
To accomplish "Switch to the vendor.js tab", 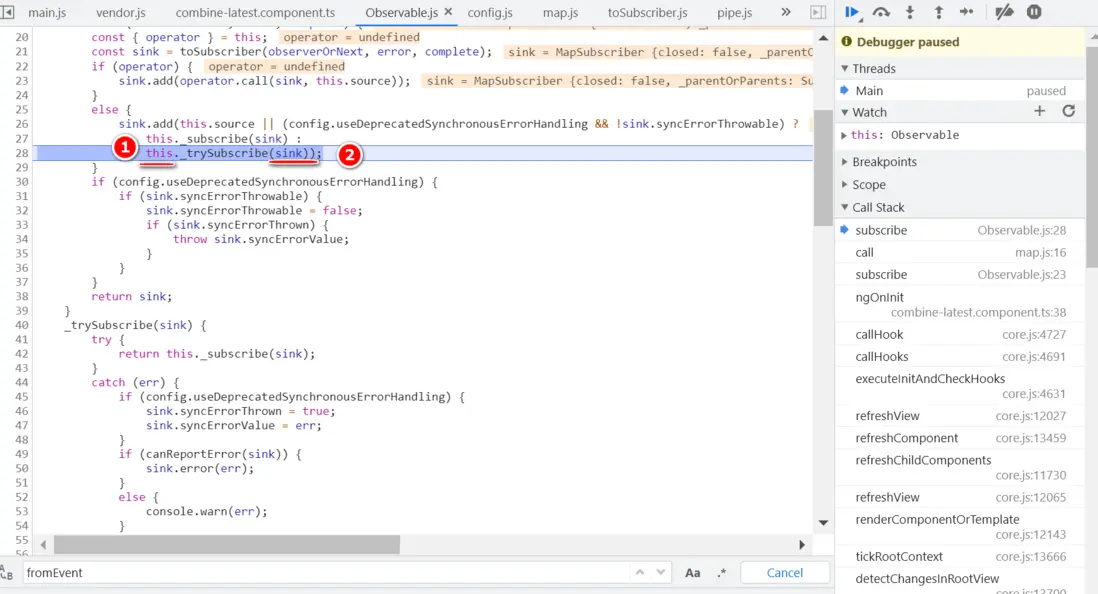I will pos(120,13).
